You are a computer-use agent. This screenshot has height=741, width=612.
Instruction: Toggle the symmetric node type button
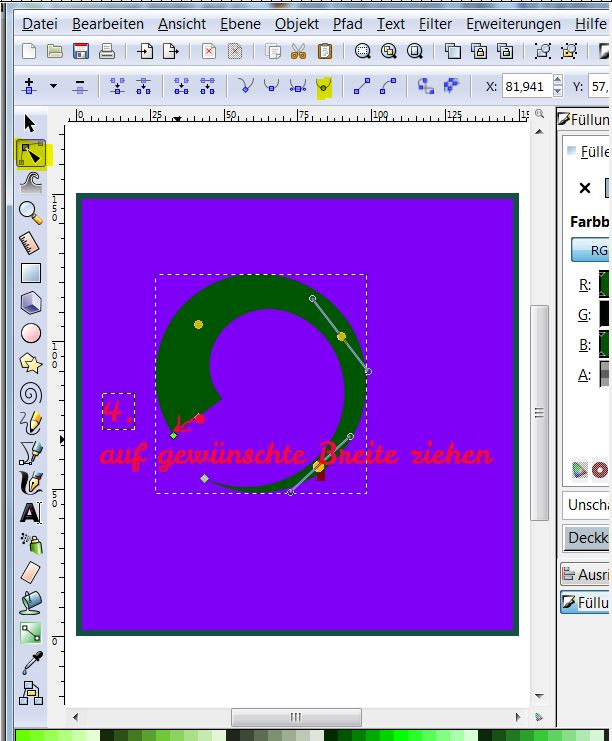[x=298, y=86]
